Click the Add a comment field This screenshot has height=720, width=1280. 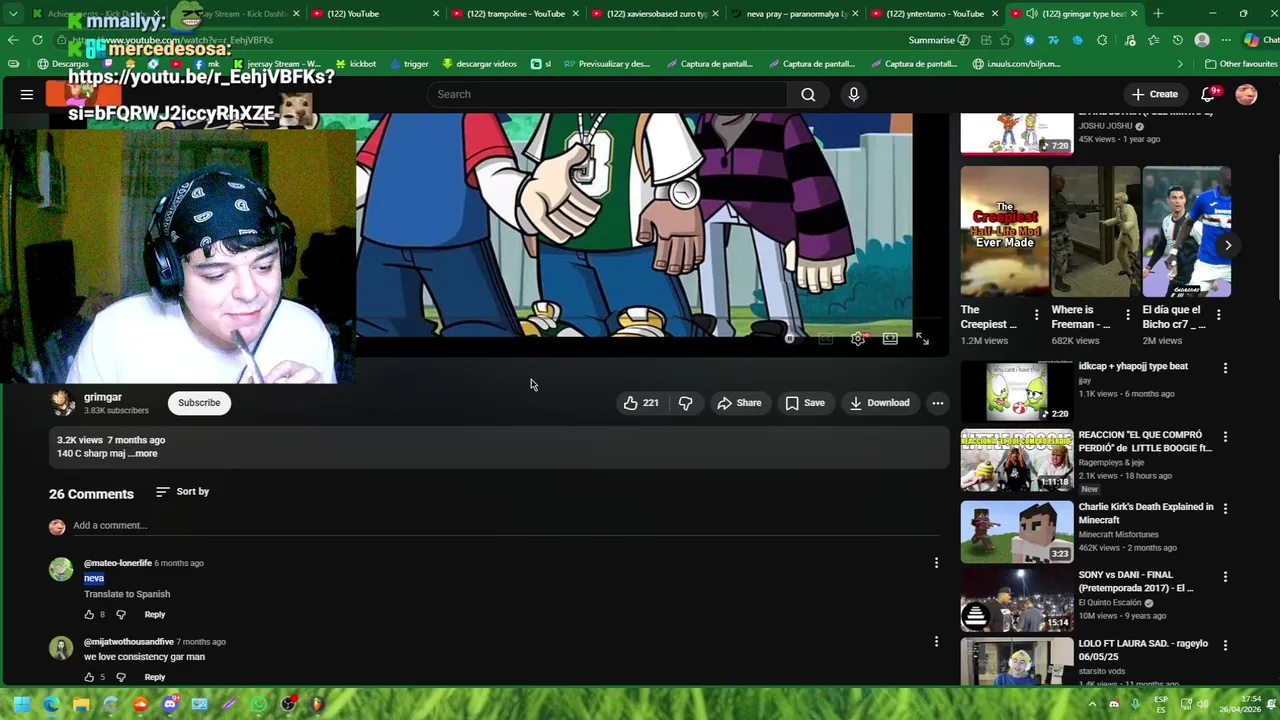(x=505, y=526)
